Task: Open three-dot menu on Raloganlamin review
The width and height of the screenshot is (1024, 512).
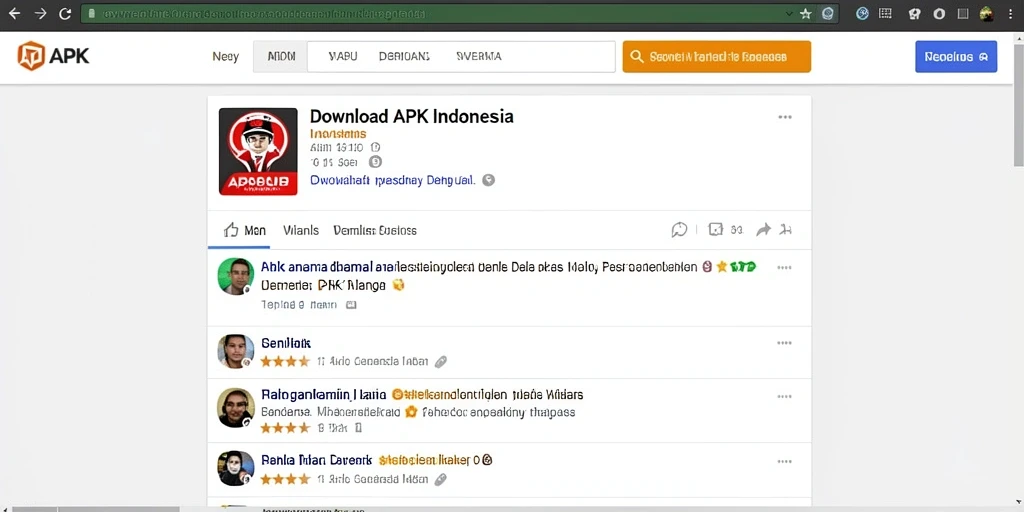Action: (x=784, y=397)
